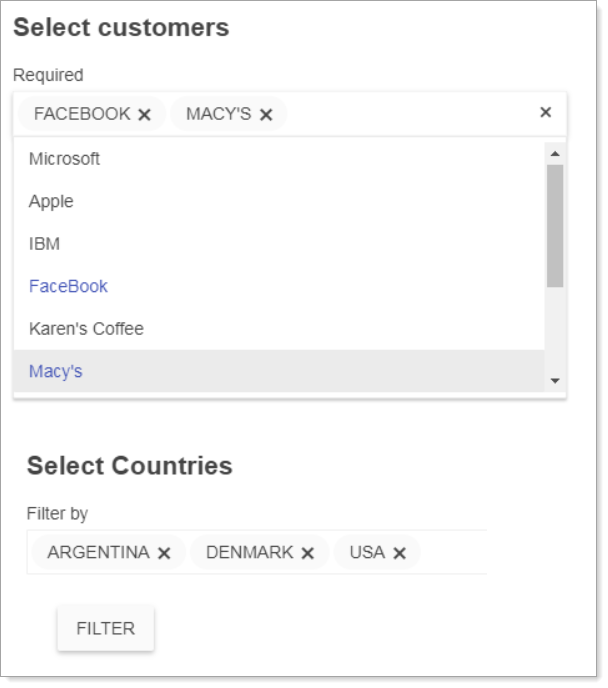This screenshot has width=608, height=688.
Task: Click the Select customers heading
Action: (121, 28)
